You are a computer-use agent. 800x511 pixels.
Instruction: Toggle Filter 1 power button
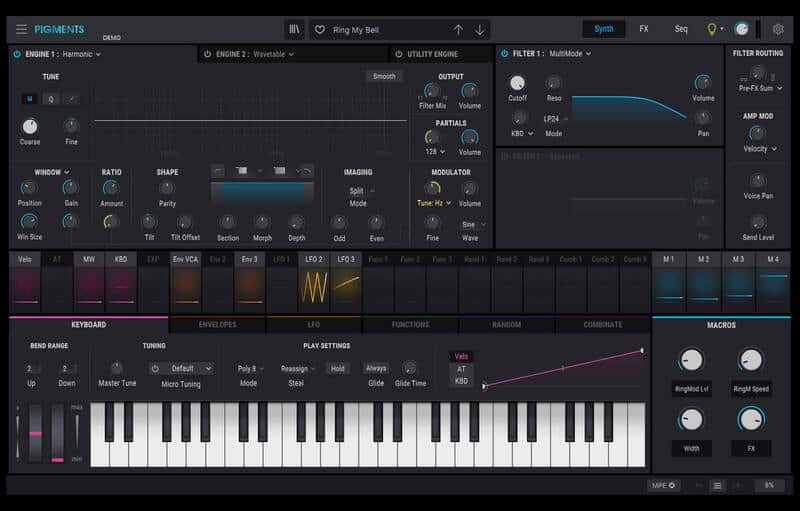coord(505,54)
